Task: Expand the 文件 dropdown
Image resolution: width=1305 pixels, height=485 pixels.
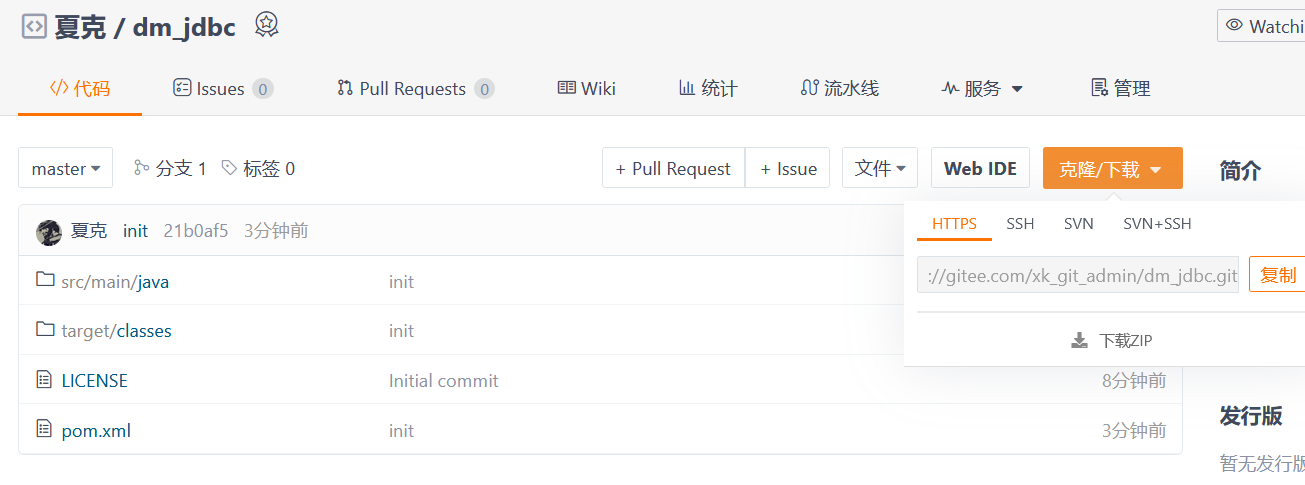Action: click(x=880, y=168)
